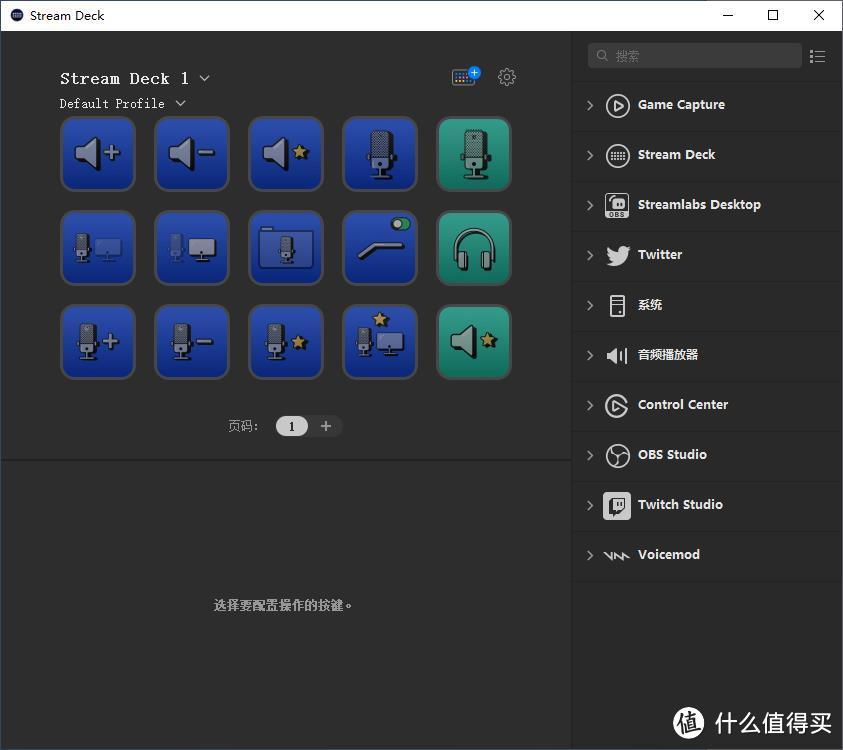This screenshot has width=843, height=750.
Task: Click the Twitter label
Action: [x=660, y=255]
